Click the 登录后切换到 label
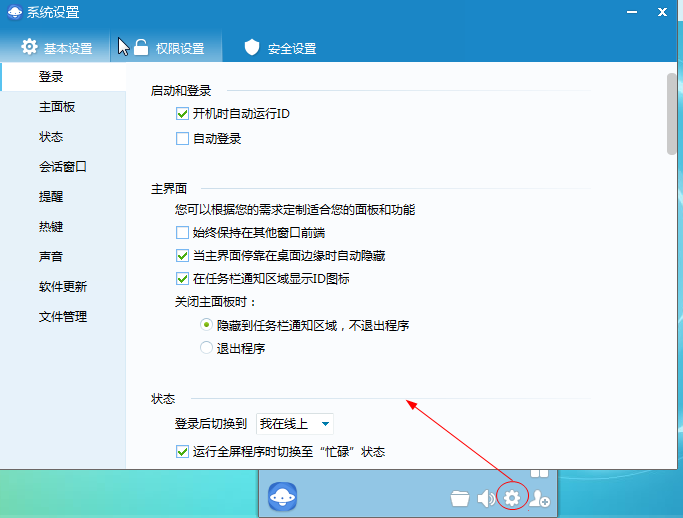Image resolution: width=683 pixels, height=518 pixels. tap(211, 423)
